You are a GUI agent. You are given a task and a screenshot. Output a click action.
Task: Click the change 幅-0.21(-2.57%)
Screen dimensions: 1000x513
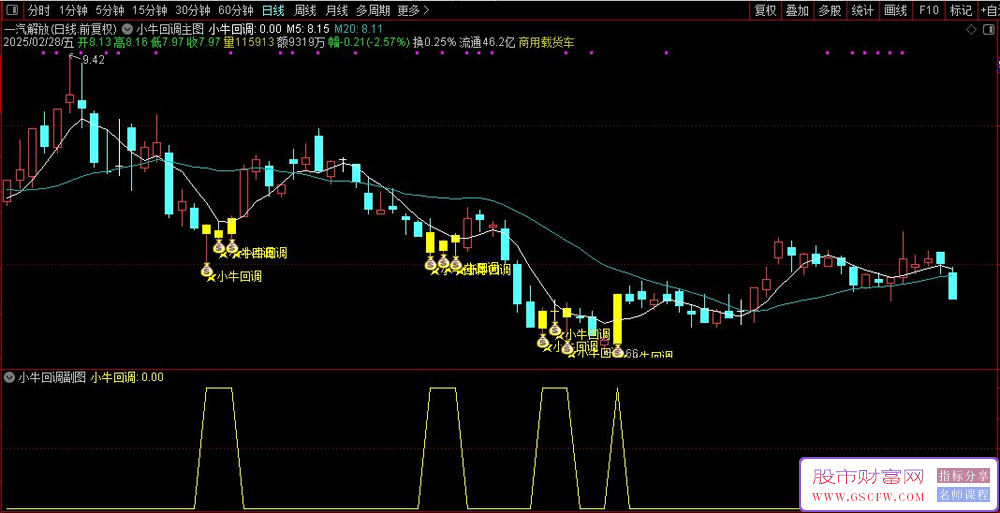click(369, 43)
